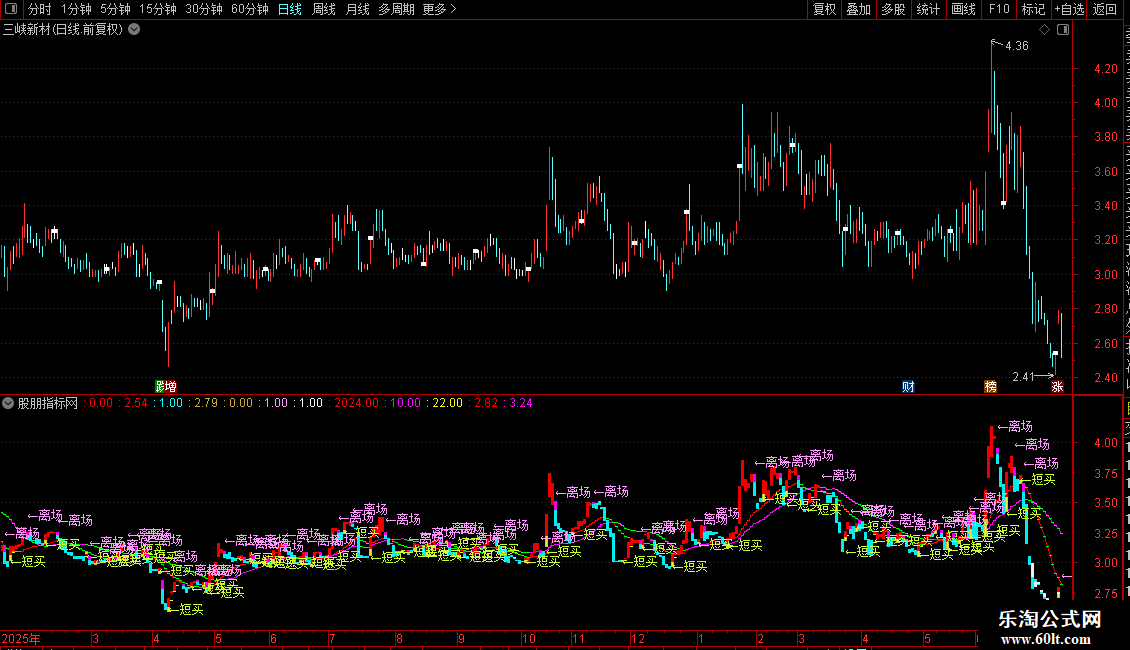
Task: Click the 2.80 price axis label
Action: point(1106,308)
